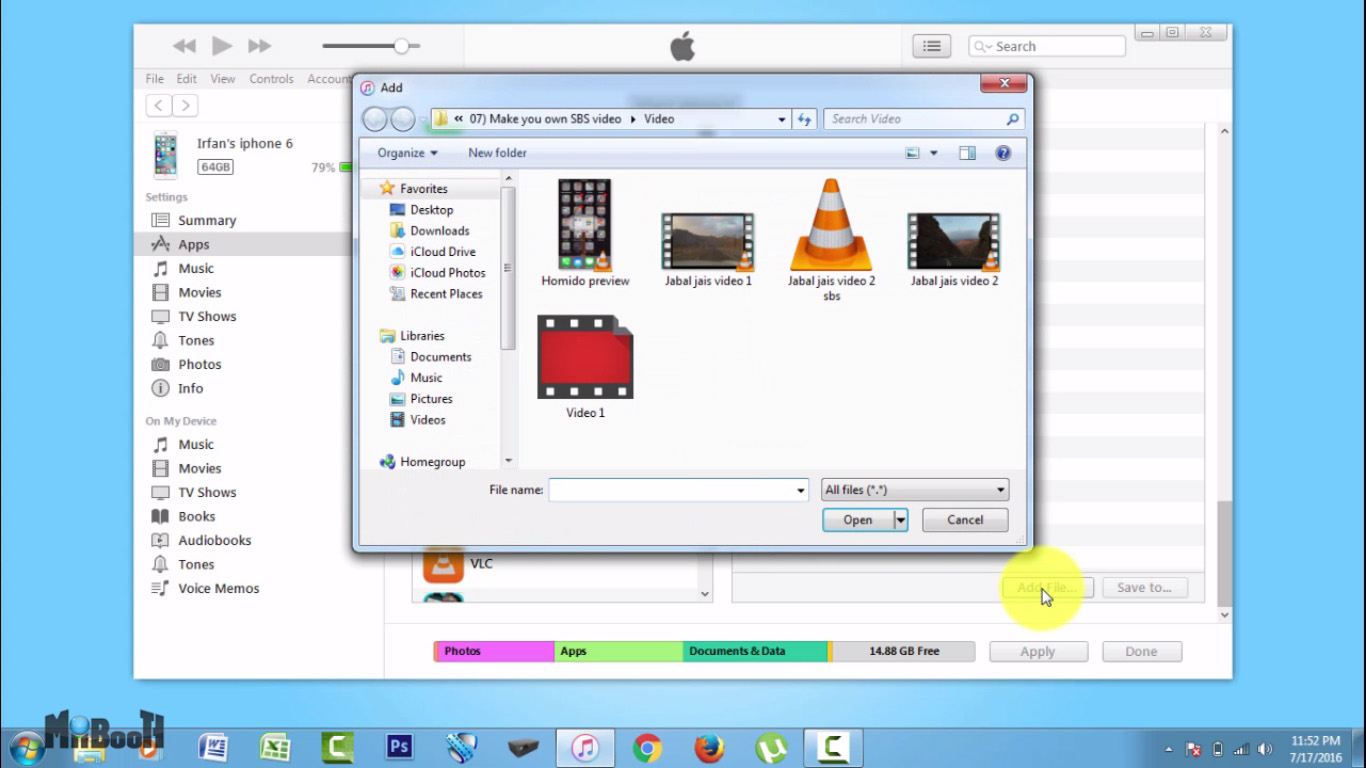This screenshot has height=768, width=1366.
Task: Click the iTunes Search field
Action: click(x=1047, y=46)
